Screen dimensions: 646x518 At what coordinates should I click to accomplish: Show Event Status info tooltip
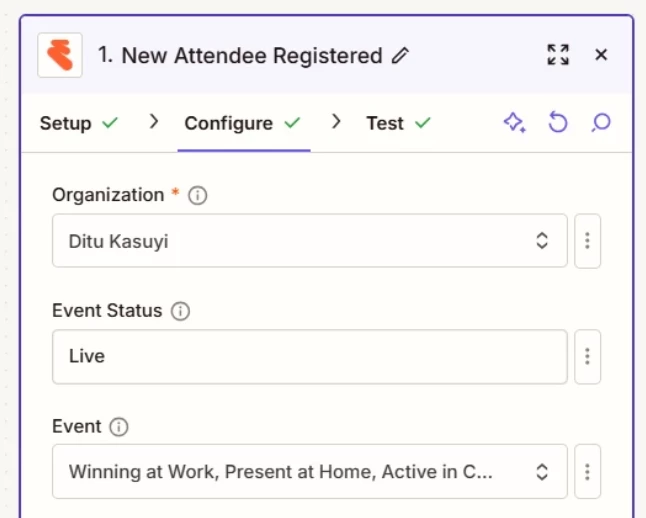[x=181, y=311]
